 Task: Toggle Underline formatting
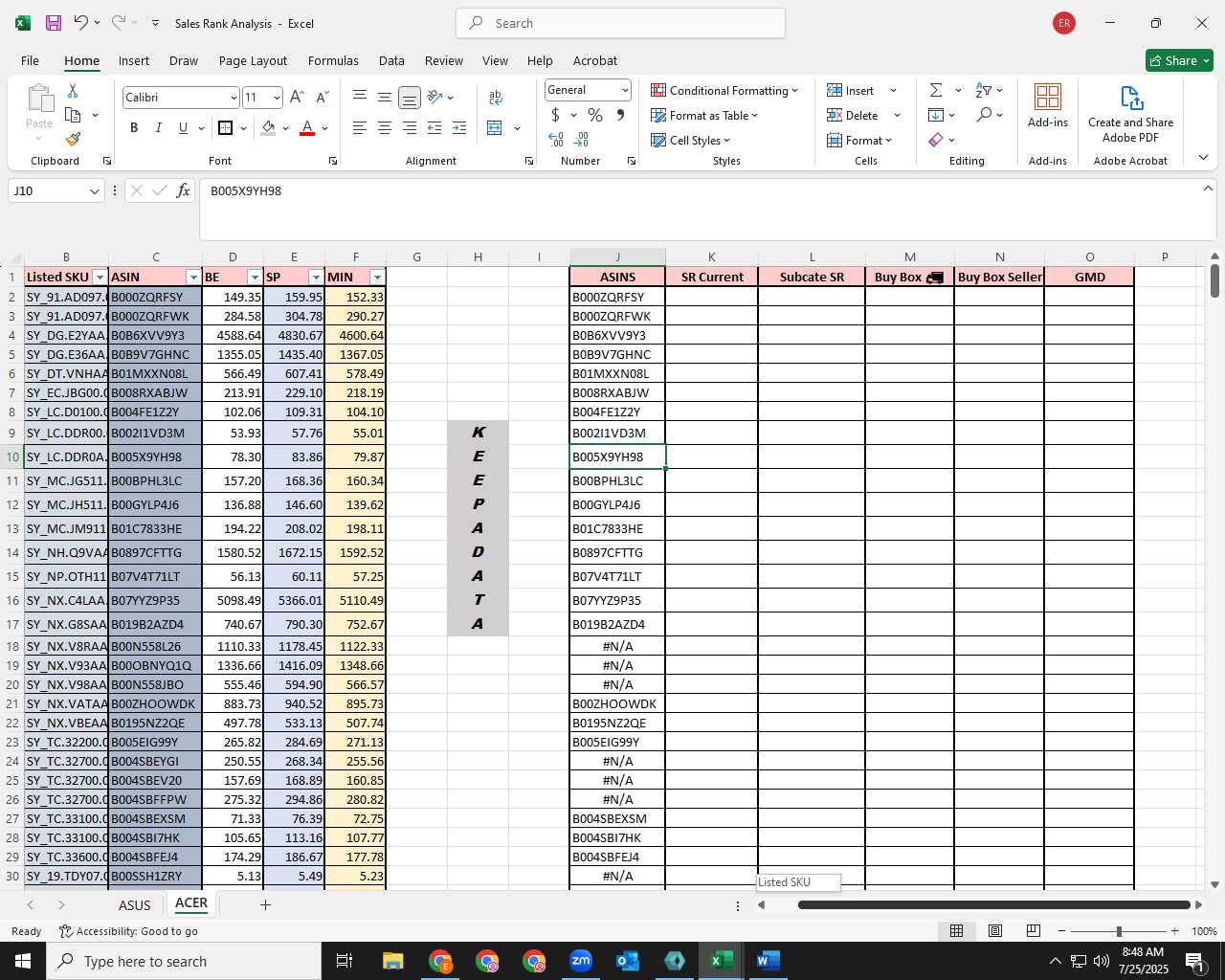pos(183,127)
